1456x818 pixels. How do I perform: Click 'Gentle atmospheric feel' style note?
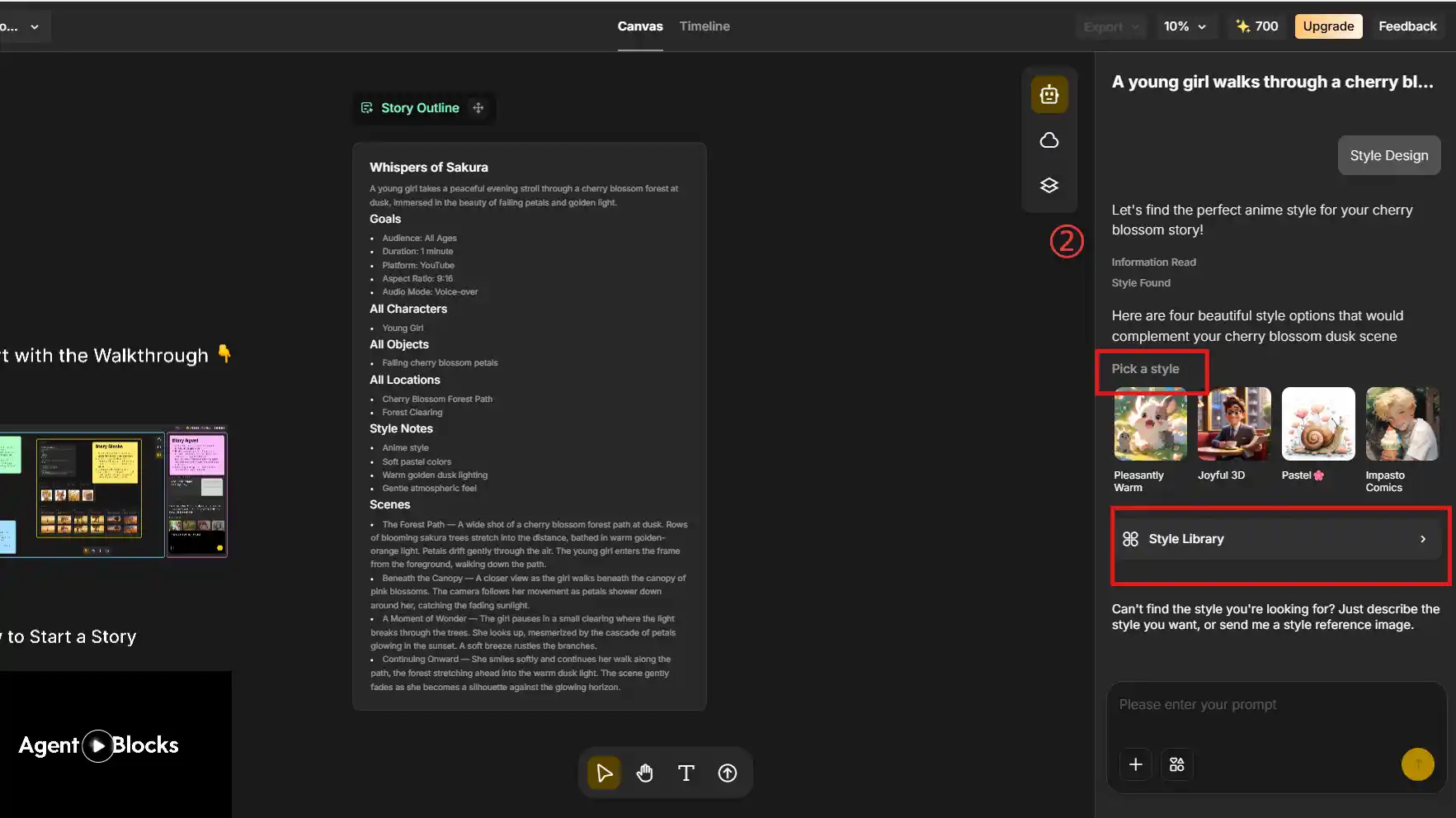coord(429,489)
